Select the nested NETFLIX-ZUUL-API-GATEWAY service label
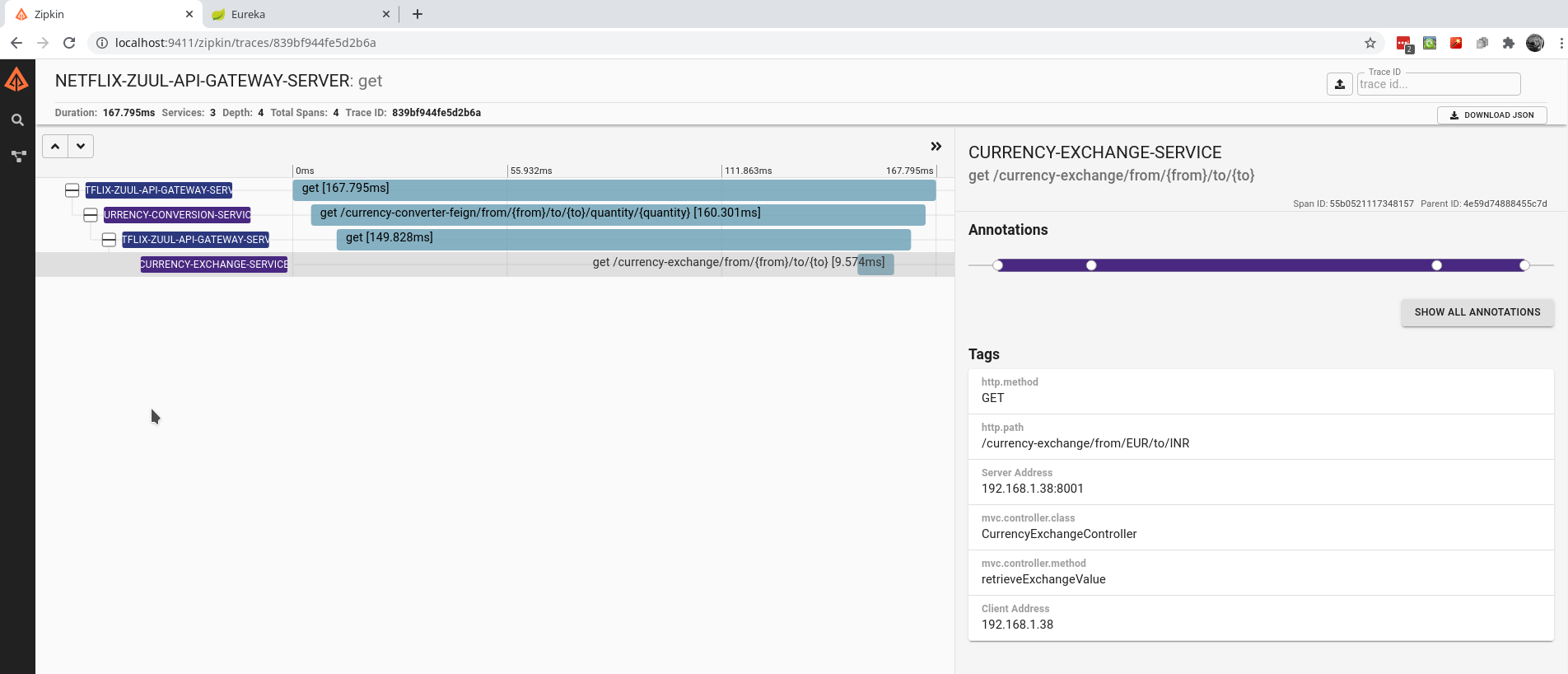Viewport: 1568px width, 674px height. 196,240
